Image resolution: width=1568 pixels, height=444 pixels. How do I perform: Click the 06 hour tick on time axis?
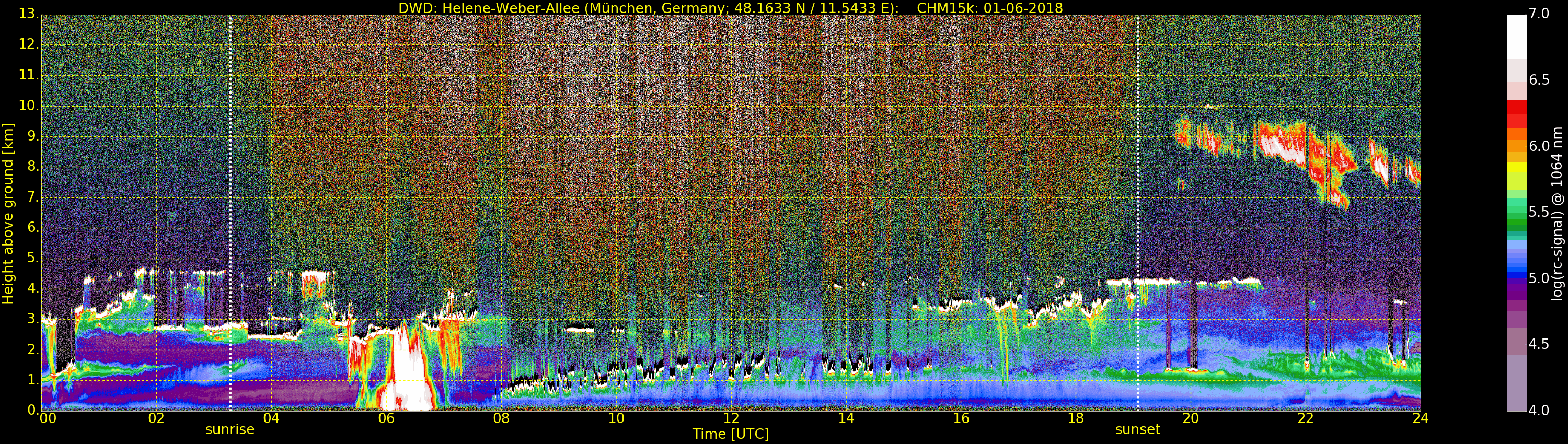(x=386, y=418)
